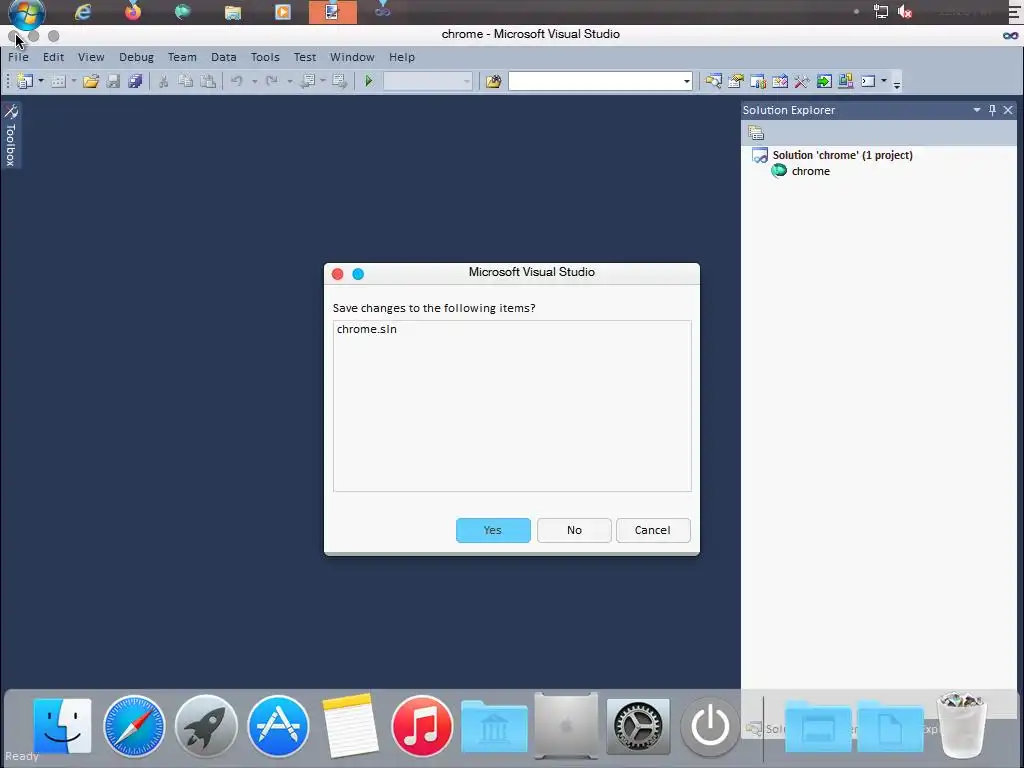Click the Navigate Backward icon

[x=307, y=82]
